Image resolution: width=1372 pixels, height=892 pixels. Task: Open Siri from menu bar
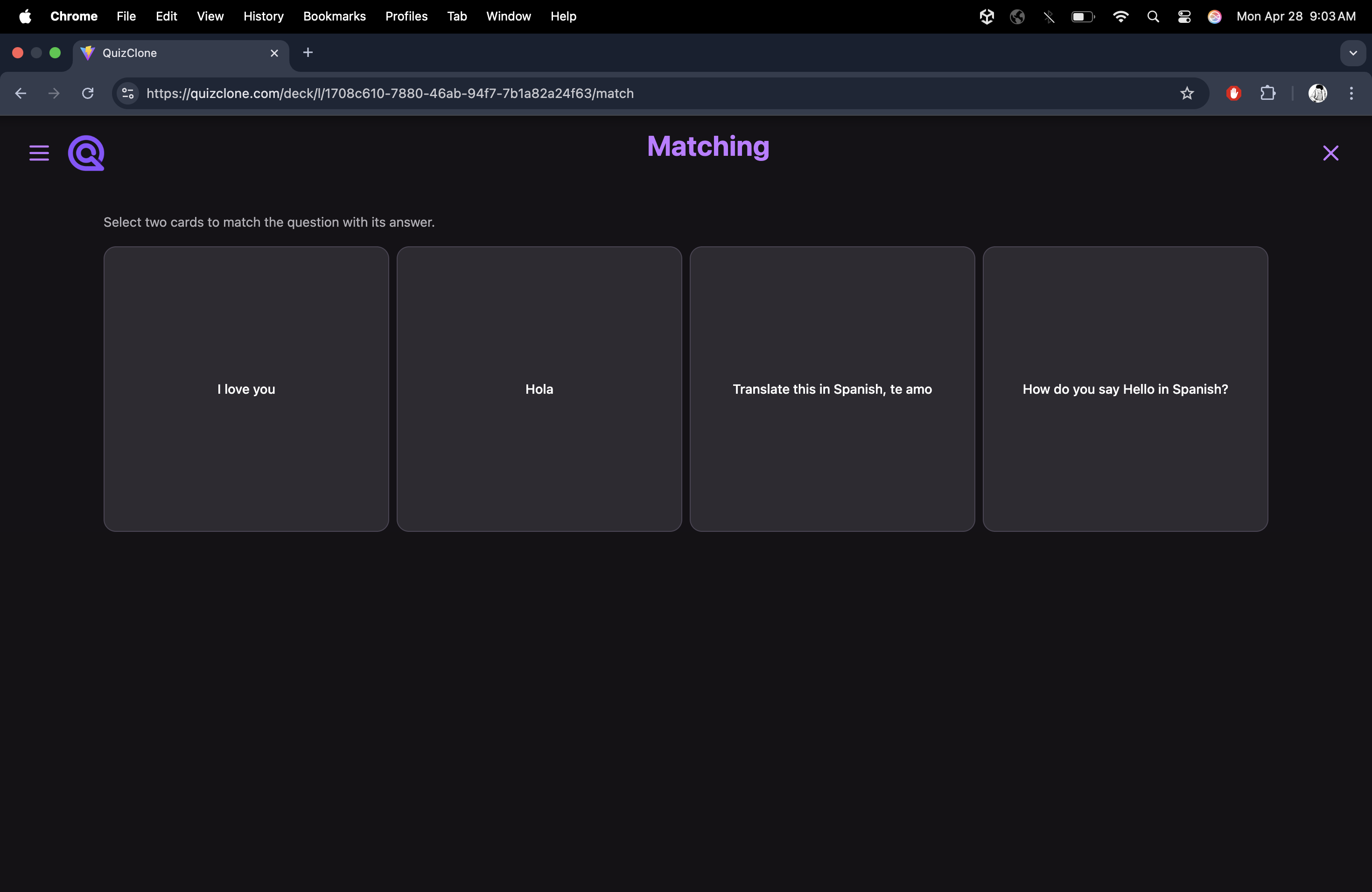(x=1215, y=17)
